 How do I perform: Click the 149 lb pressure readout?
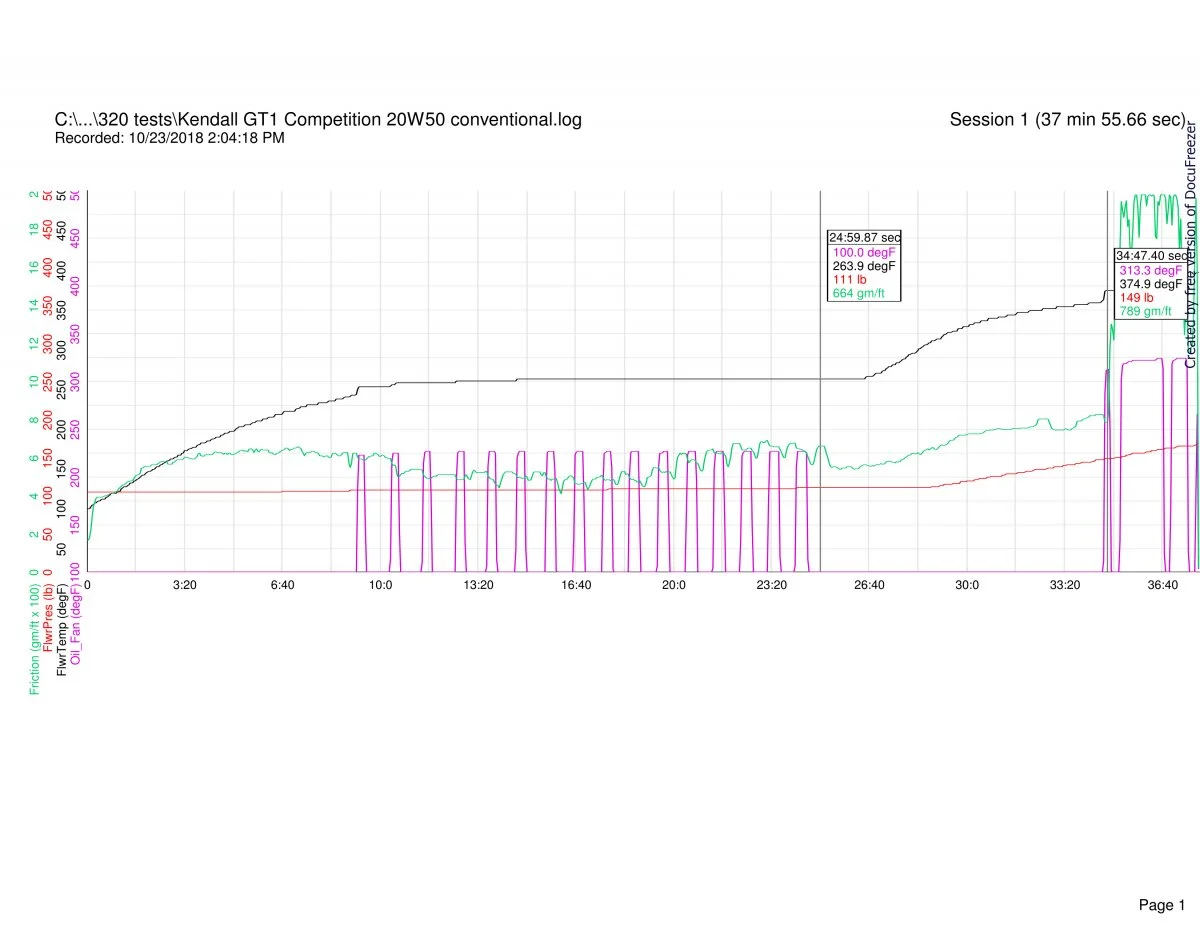click(x=1135, y=298)
